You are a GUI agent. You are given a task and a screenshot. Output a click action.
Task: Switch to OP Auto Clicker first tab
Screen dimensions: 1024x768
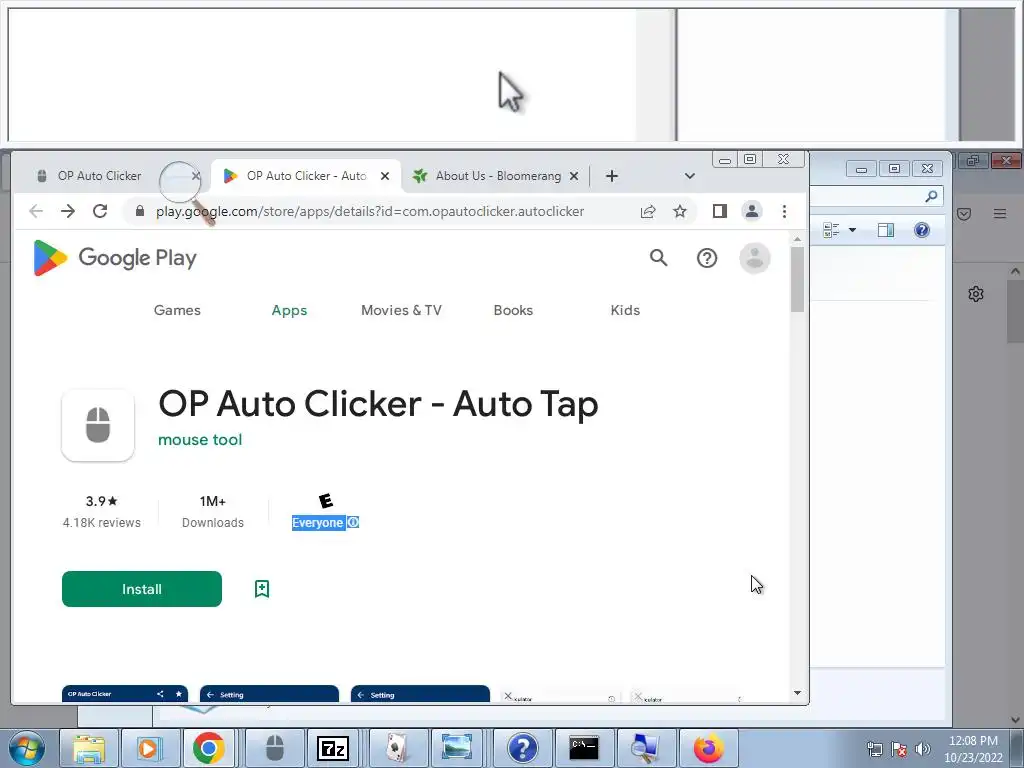point(99,176)
